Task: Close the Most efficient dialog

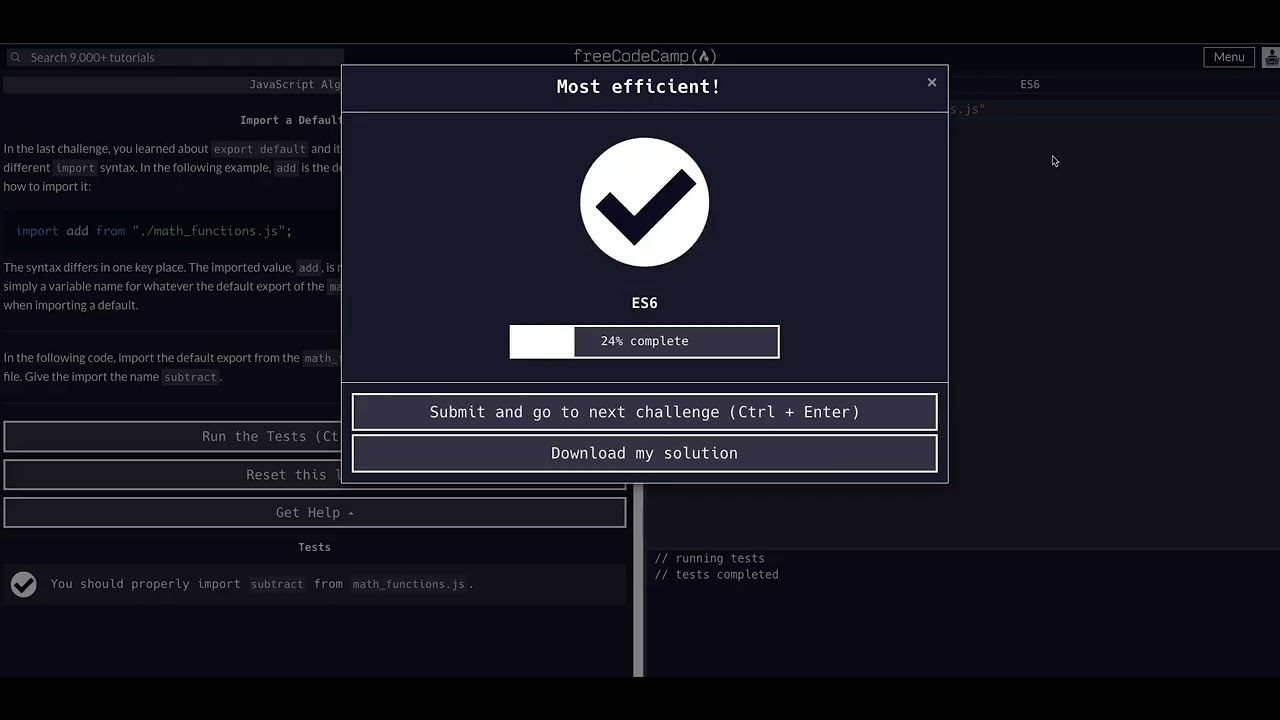Action: (931, 83)
